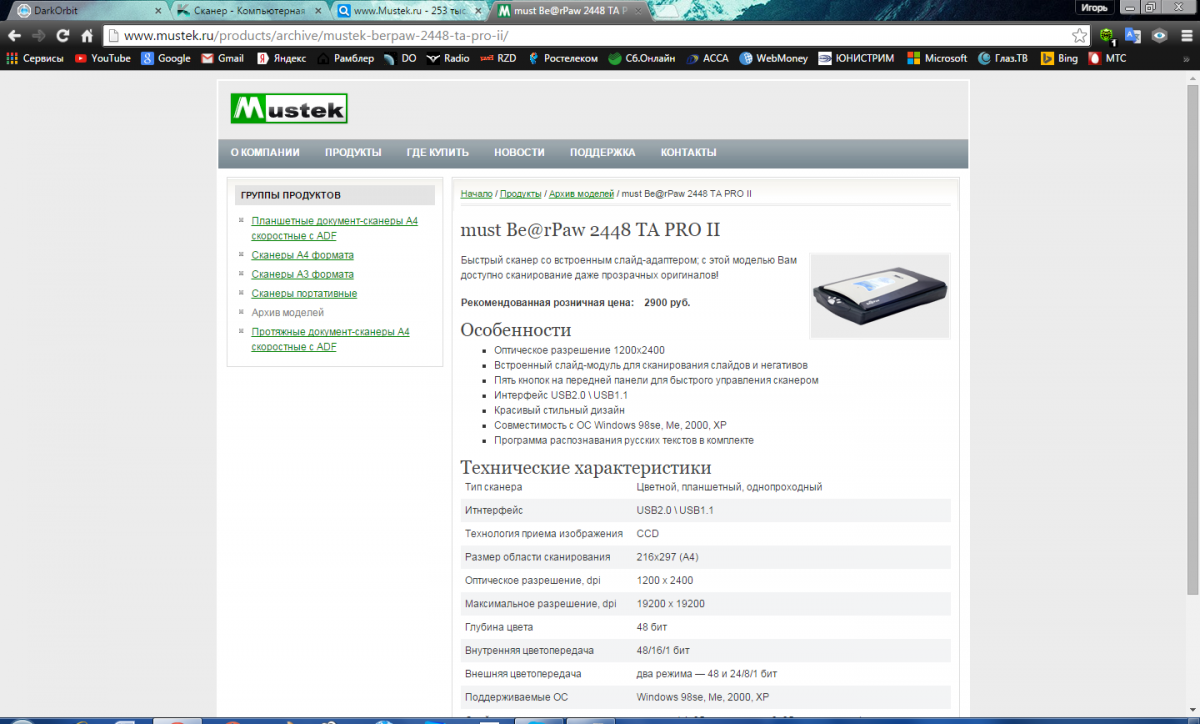This screenshot has height=724, width=1200.
Task: Go back to the previous page
Action: point(14,35)
